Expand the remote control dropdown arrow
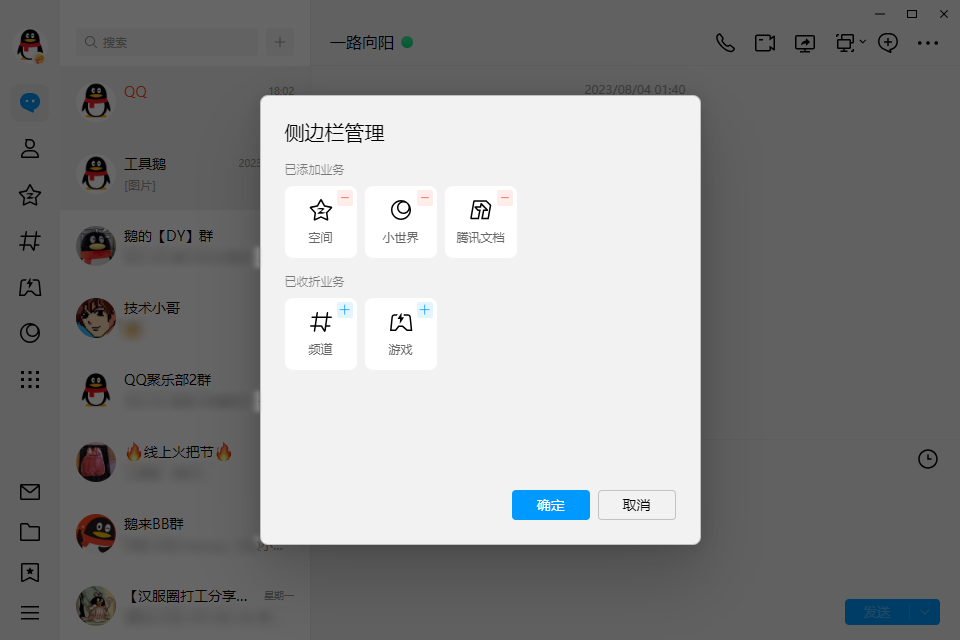 tap(863, 42)
